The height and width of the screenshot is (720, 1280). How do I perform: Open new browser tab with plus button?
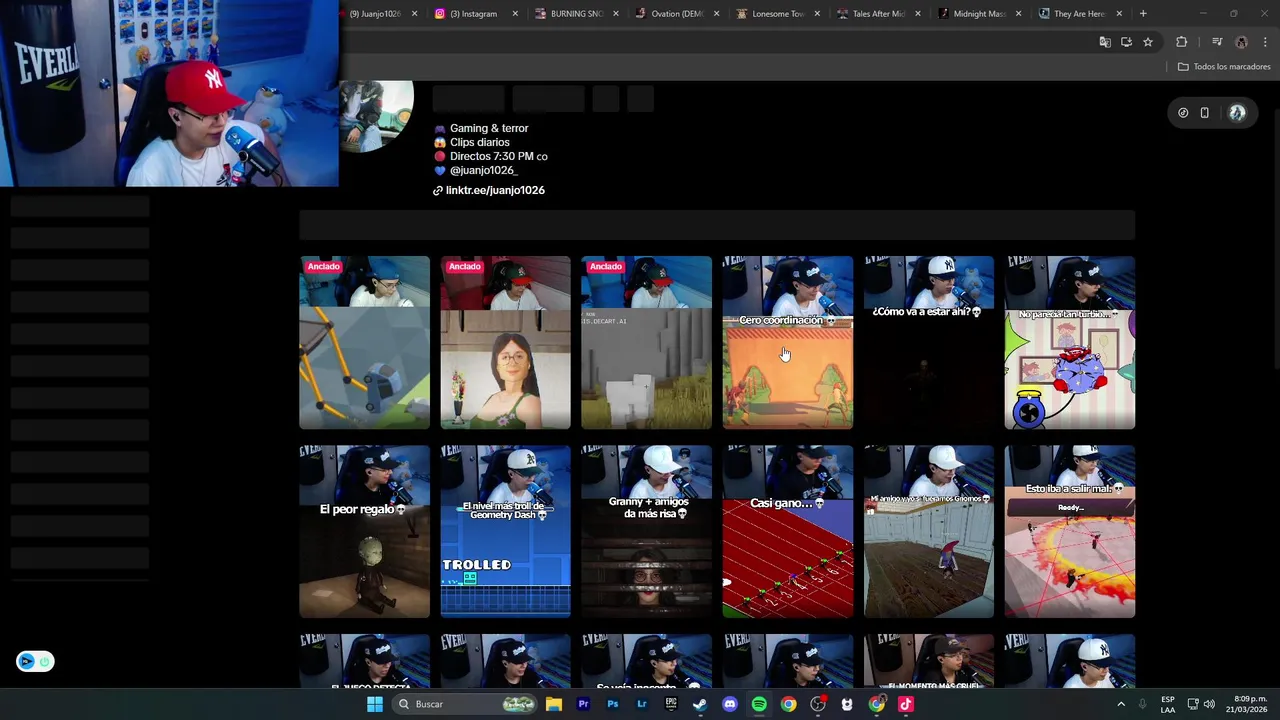point(1143,14)
